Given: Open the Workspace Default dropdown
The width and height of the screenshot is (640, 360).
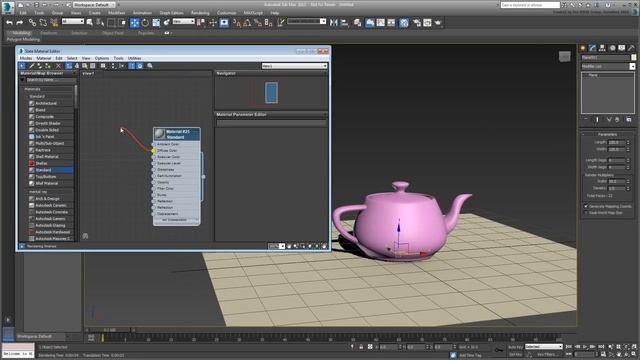Looking at the screenshot, I should coord(94,5).
